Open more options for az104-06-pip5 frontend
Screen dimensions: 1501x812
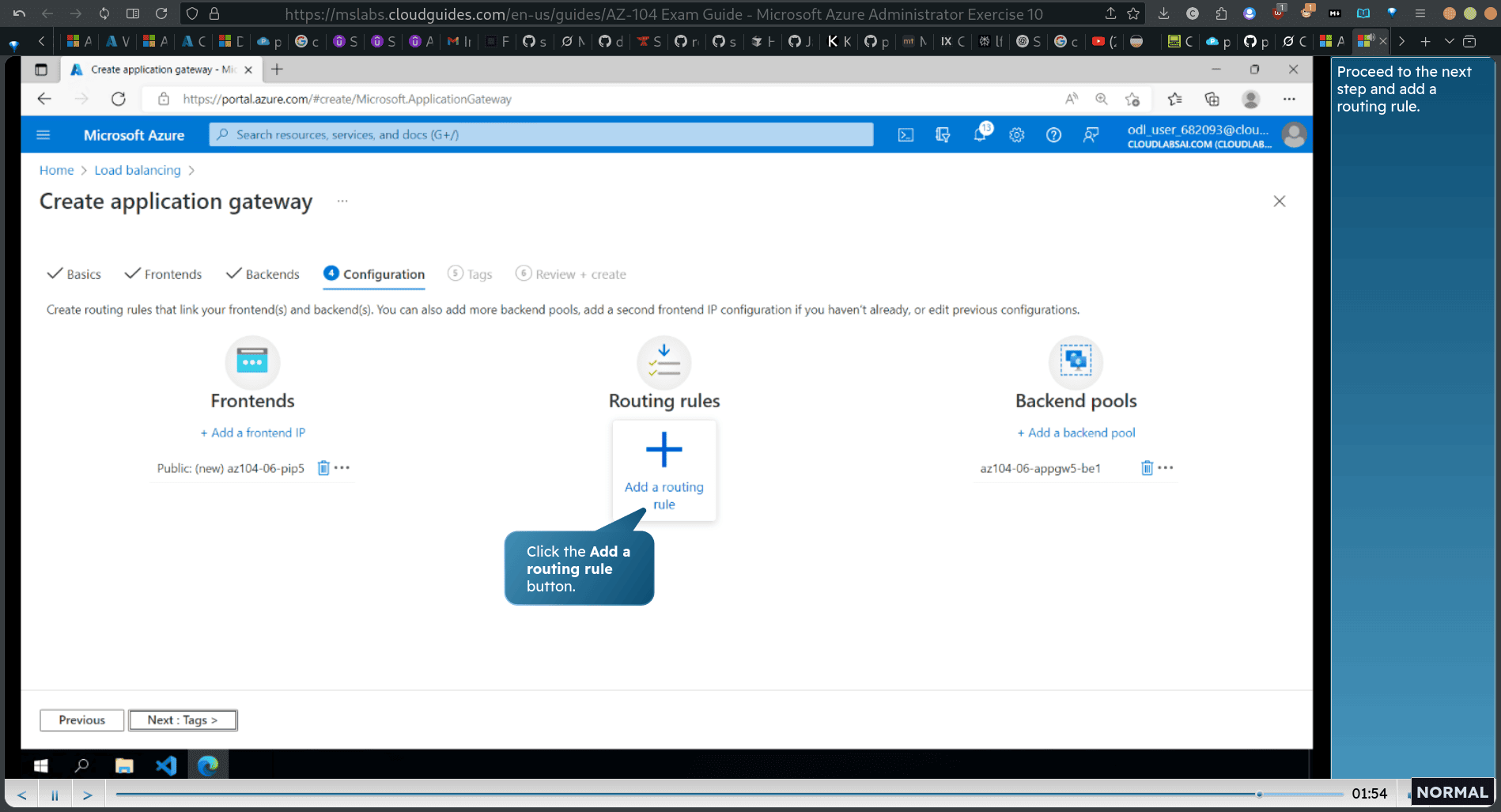pyautogui.click(x=342, y=468)
